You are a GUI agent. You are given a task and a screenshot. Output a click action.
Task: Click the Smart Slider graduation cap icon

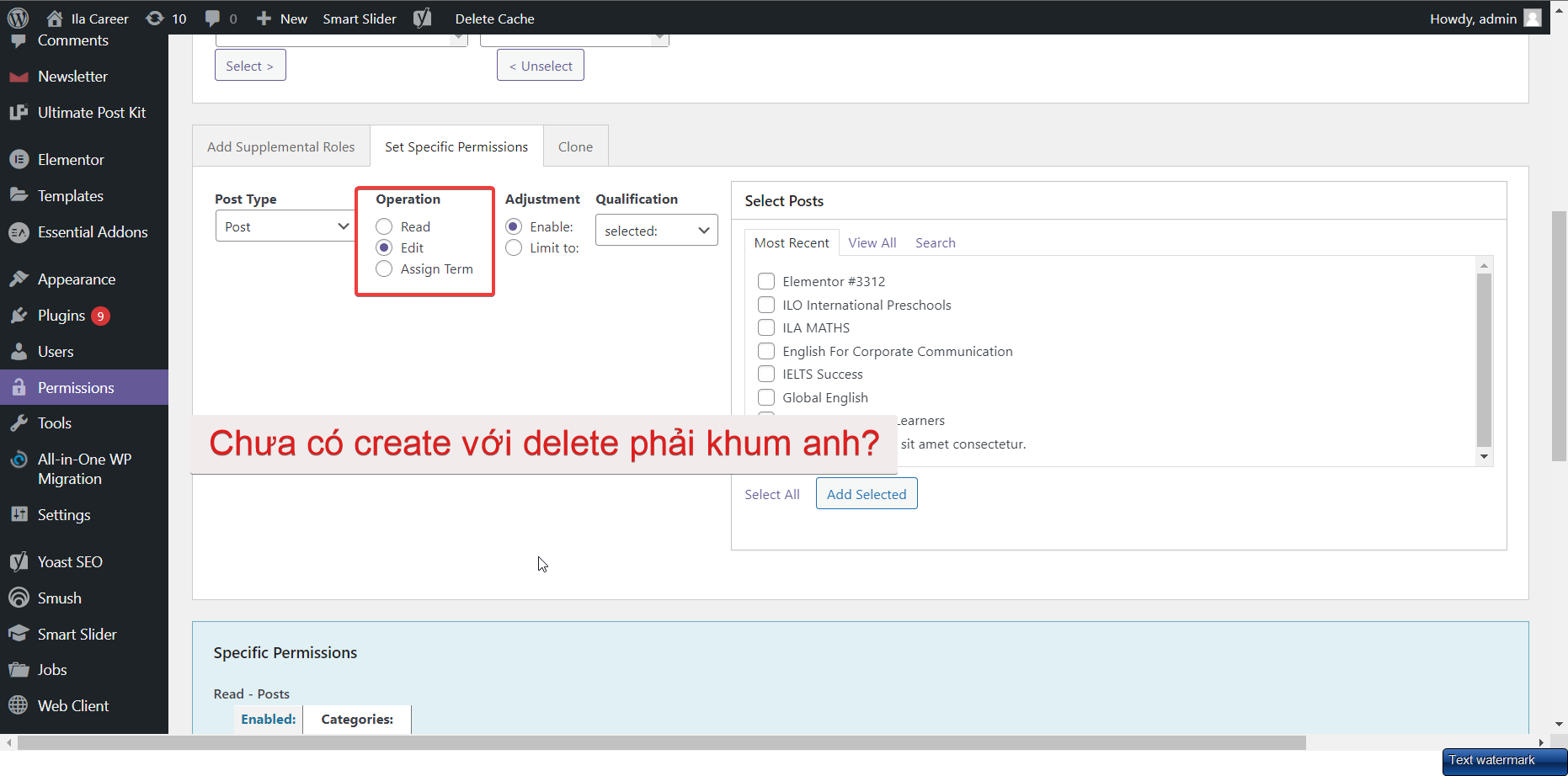click(x=19, y=634)
